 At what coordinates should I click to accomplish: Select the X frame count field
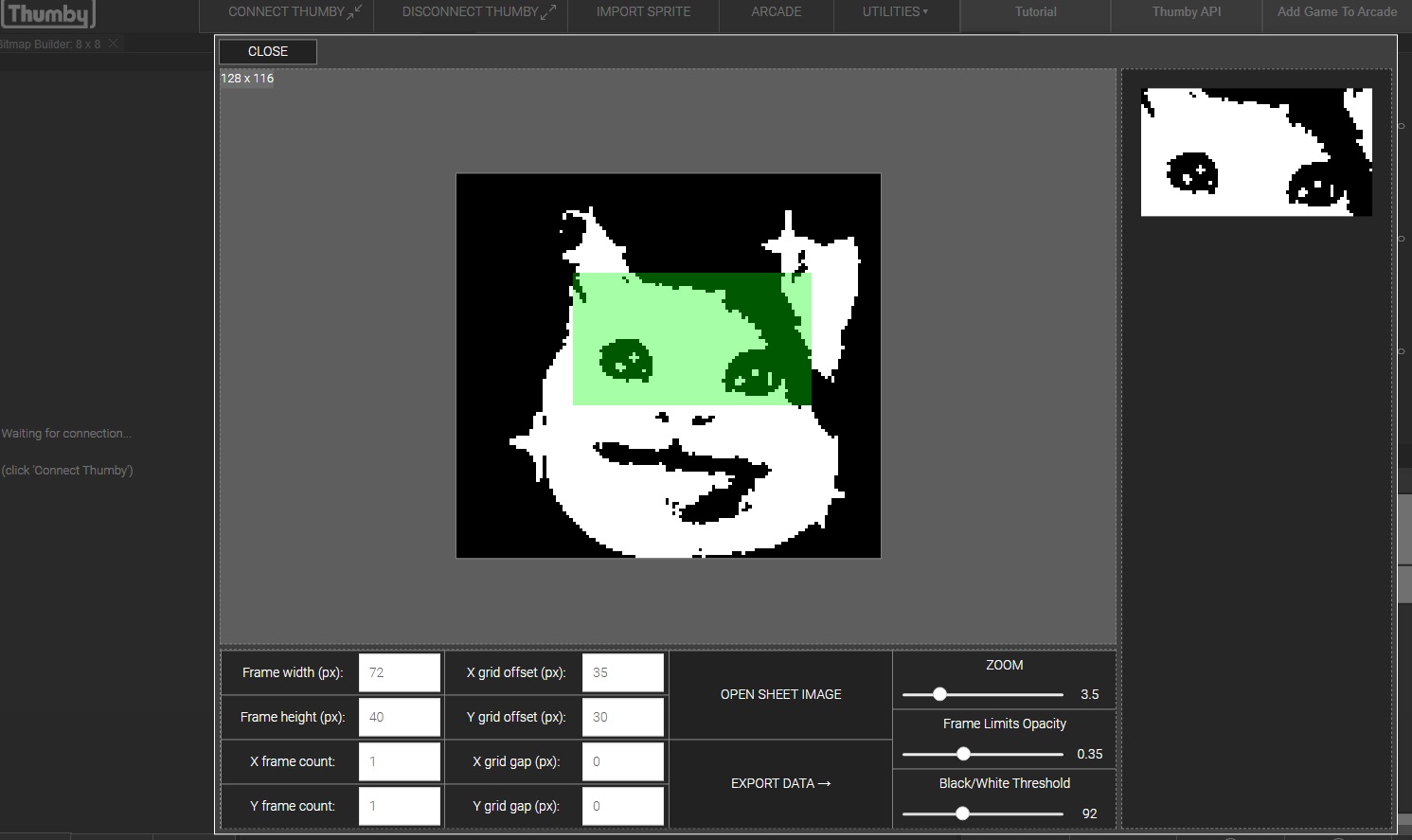(x=399, y=761)
